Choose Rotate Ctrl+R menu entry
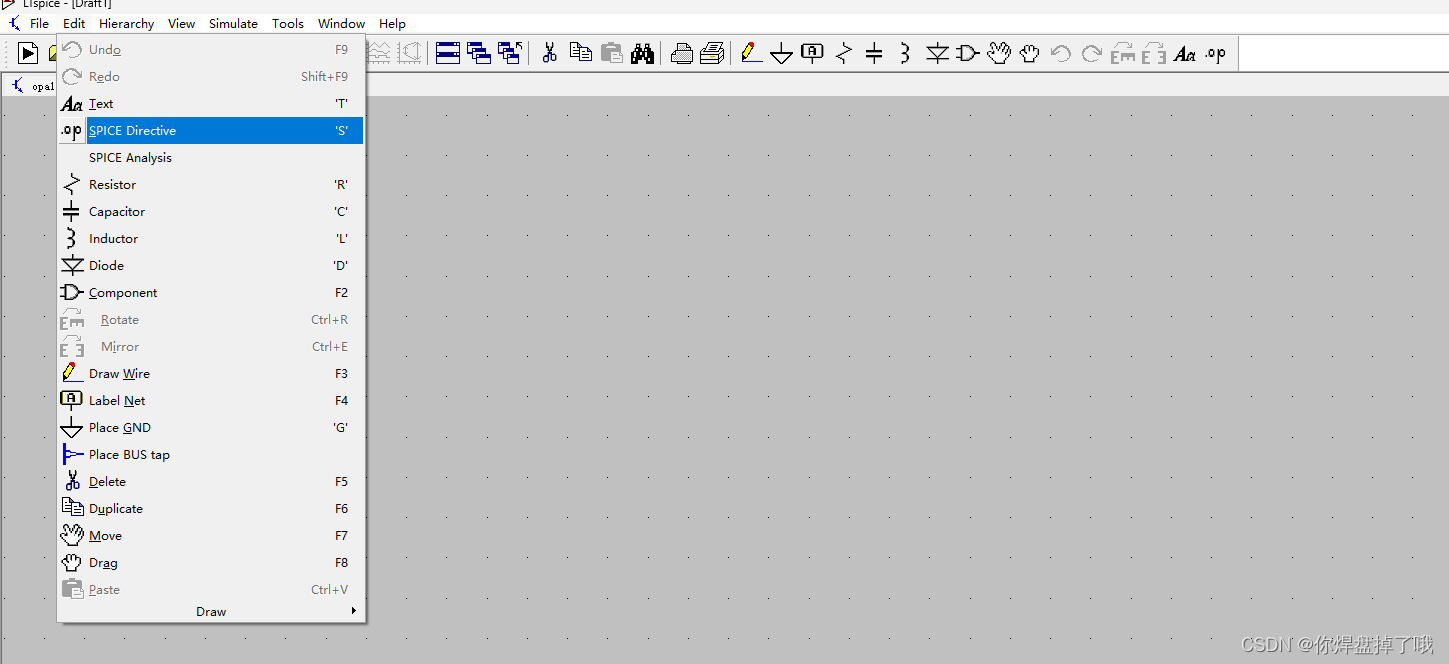 (x=211, y=320)
